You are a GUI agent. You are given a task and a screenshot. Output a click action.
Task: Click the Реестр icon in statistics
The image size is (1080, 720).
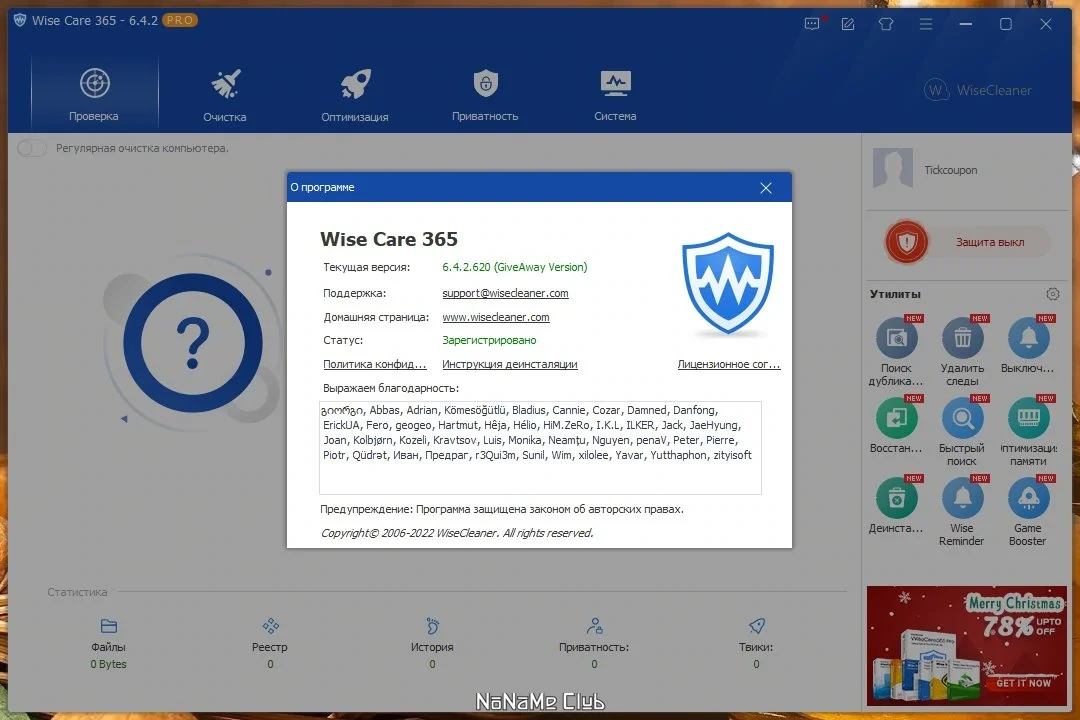(271, 626)
